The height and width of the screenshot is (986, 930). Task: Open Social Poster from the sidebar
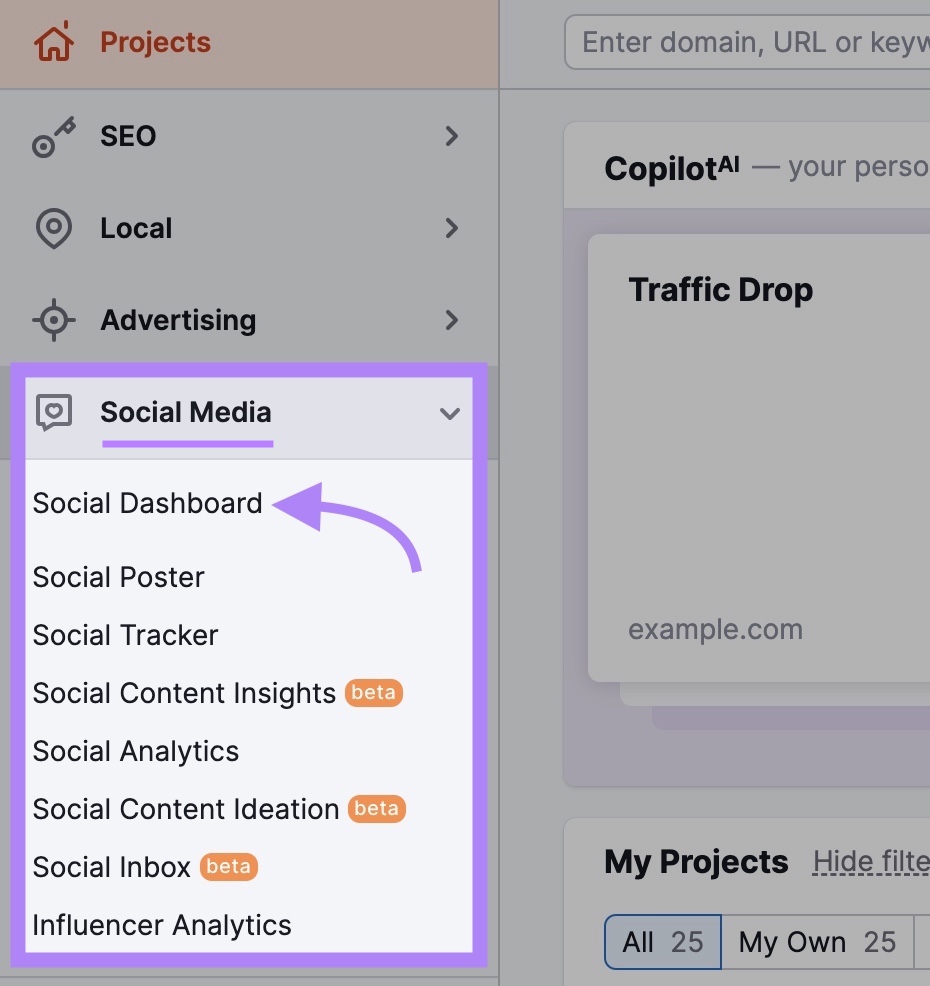(x=118, y=576)
